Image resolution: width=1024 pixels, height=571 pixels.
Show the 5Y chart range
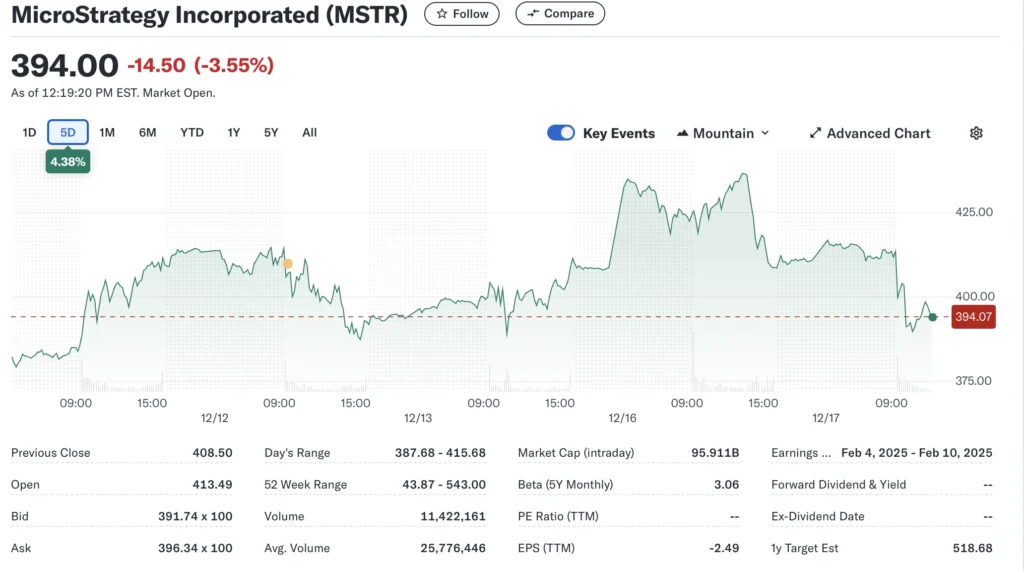[271, 132]
